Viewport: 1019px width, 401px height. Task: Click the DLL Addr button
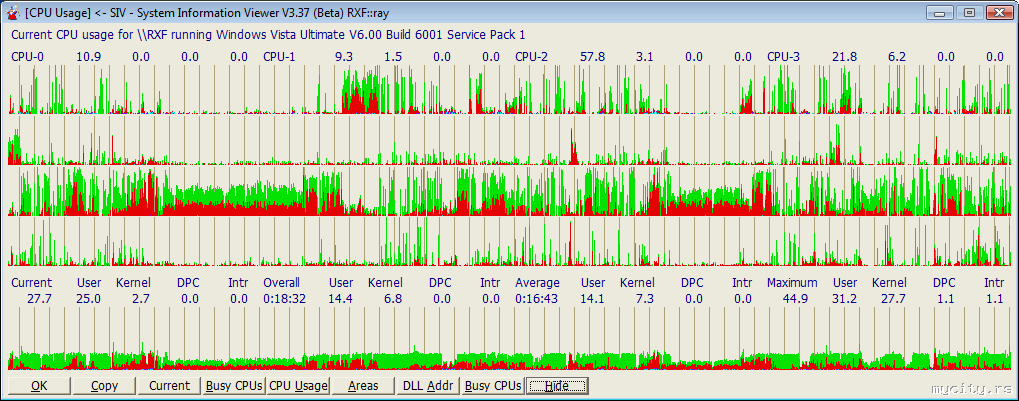coord(428,386)
